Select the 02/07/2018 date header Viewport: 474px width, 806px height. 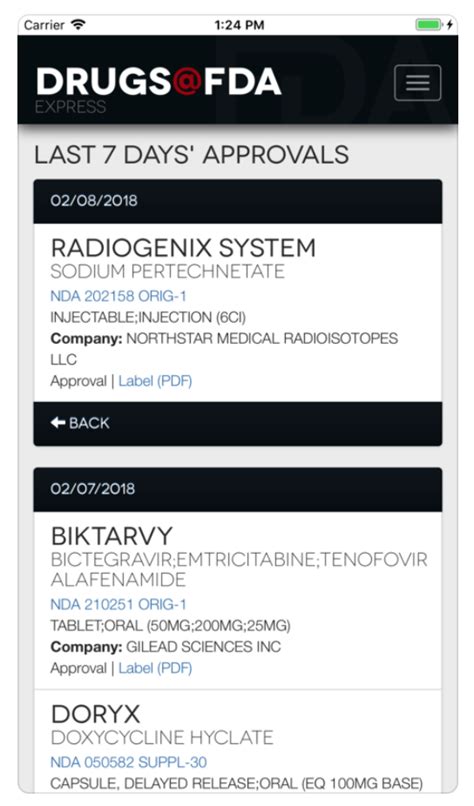tap(238, 489)
